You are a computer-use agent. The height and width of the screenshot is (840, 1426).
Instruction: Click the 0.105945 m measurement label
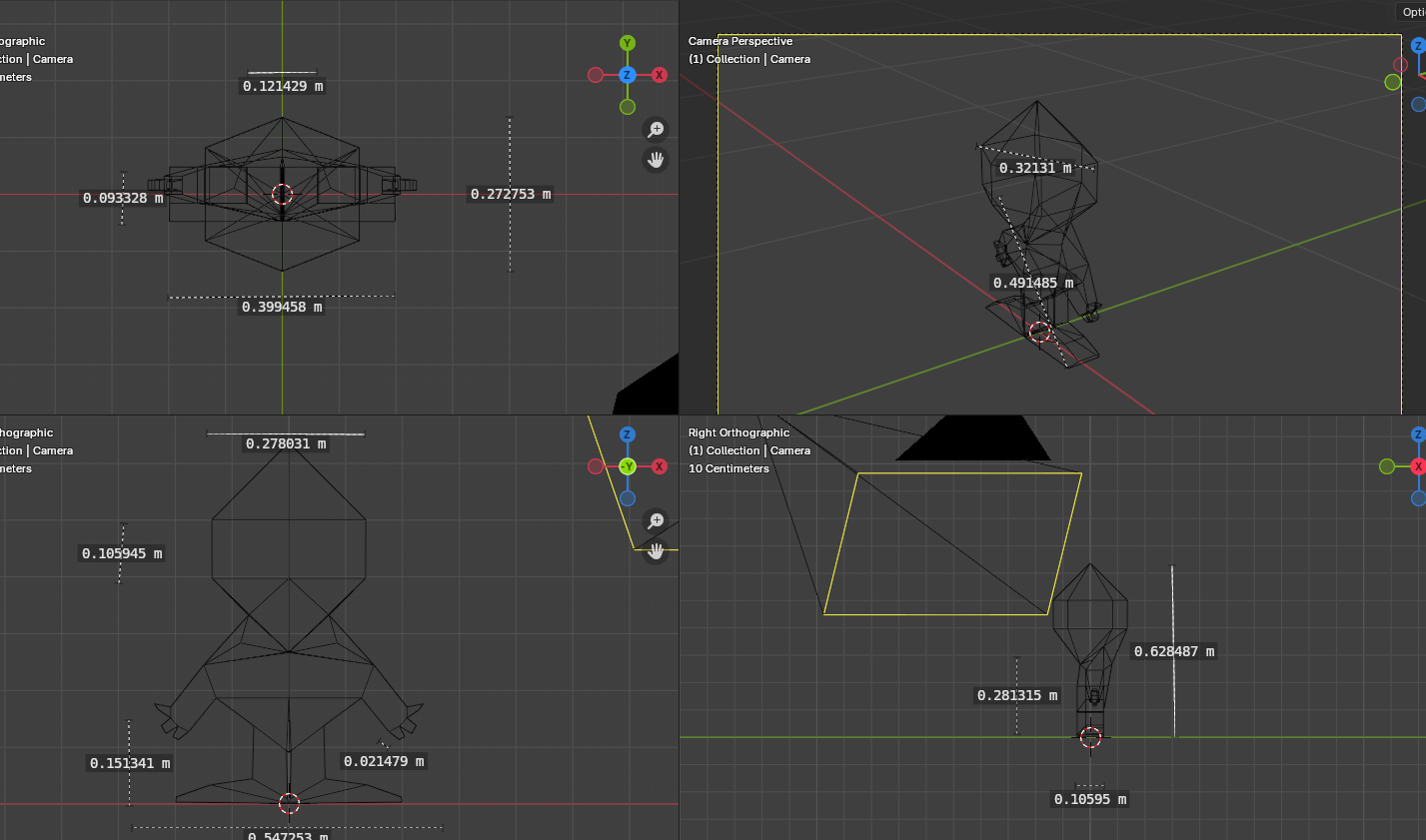(x=122, y=553)
